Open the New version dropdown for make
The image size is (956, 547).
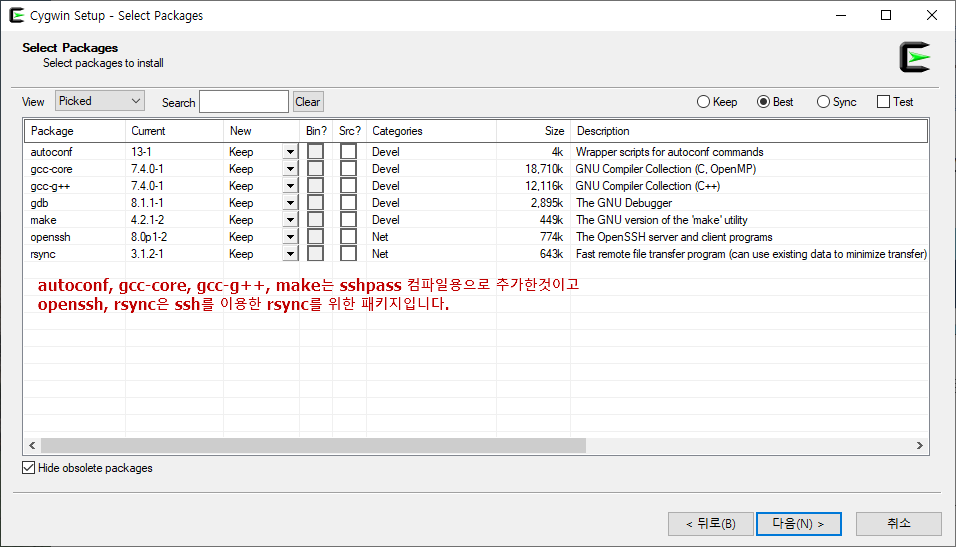290,220
